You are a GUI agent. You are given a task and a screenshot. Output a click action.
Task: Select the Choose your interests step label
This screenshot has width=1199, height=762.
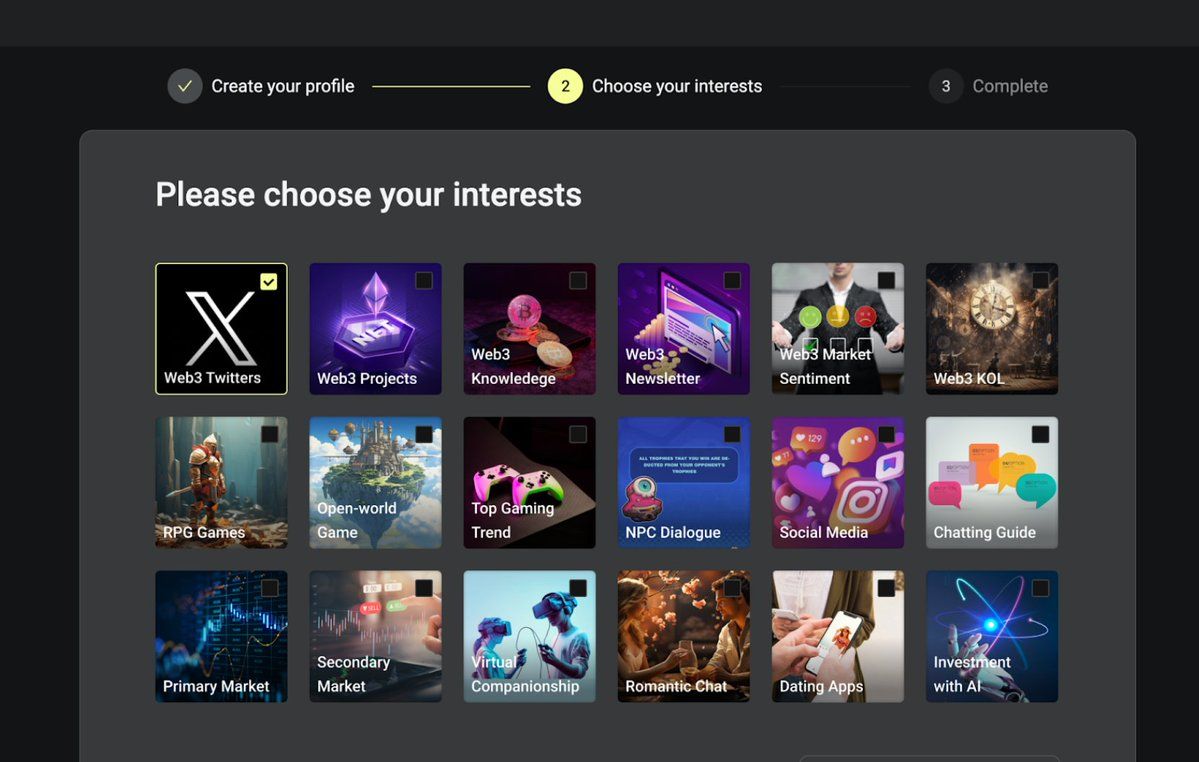[677, 86]
